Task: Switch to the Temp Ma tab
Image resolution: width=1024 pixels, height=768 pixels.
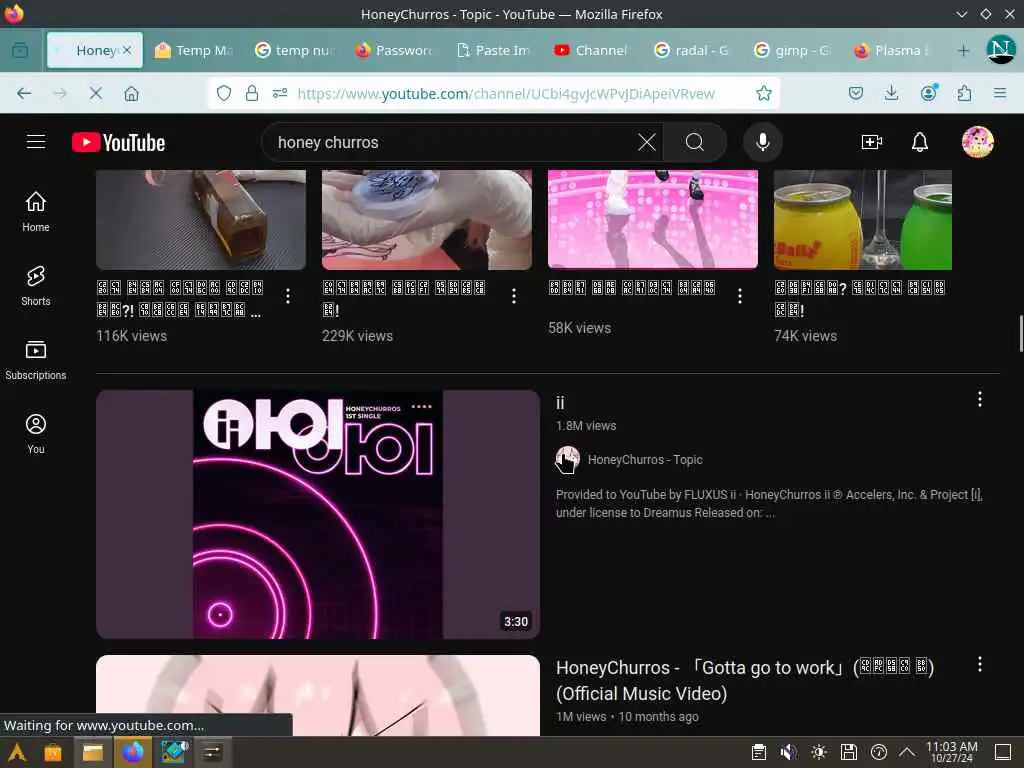Action: coord(195,50)
